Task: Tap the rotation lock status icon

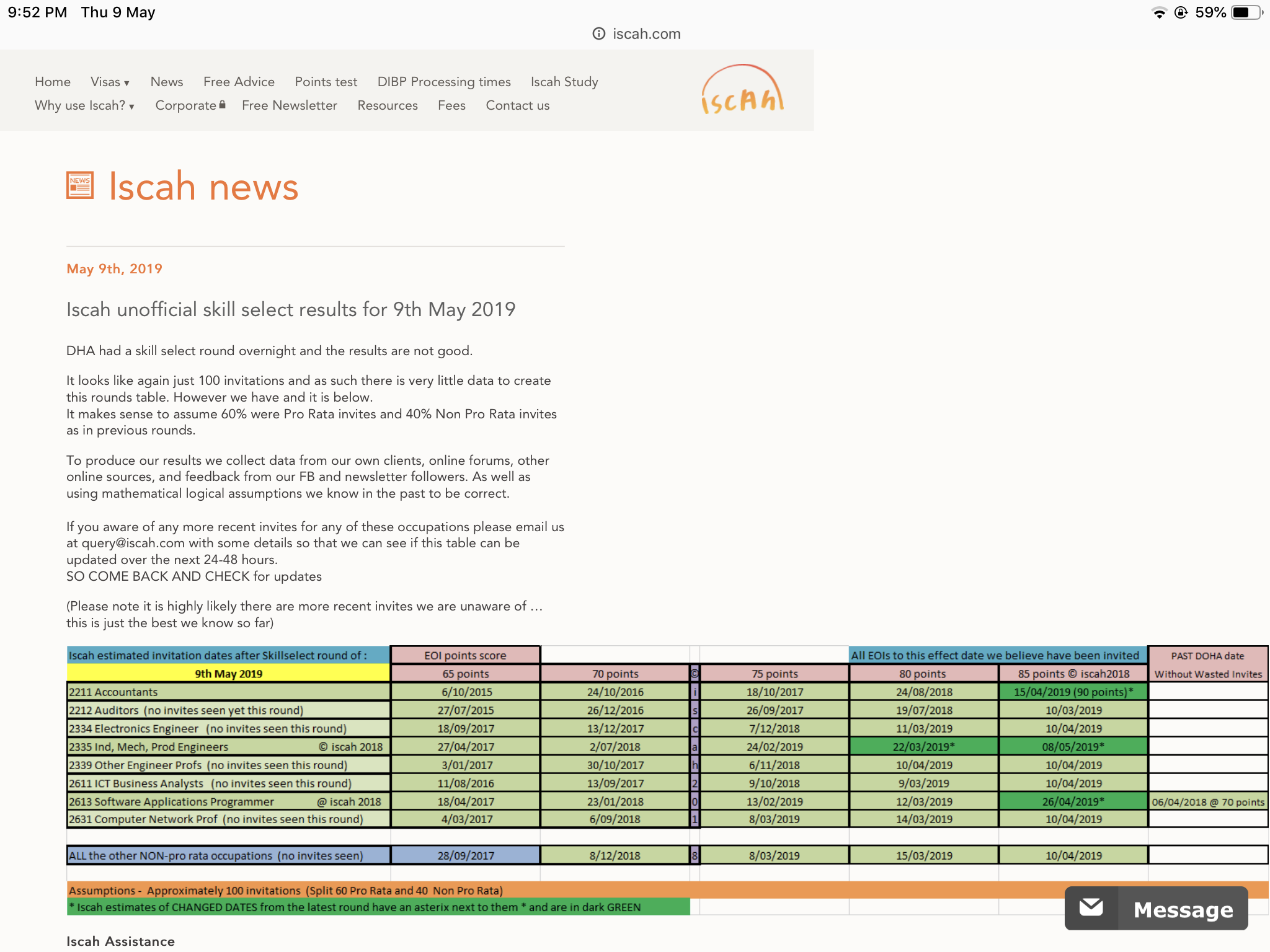Action: [x=1181, y=12]
